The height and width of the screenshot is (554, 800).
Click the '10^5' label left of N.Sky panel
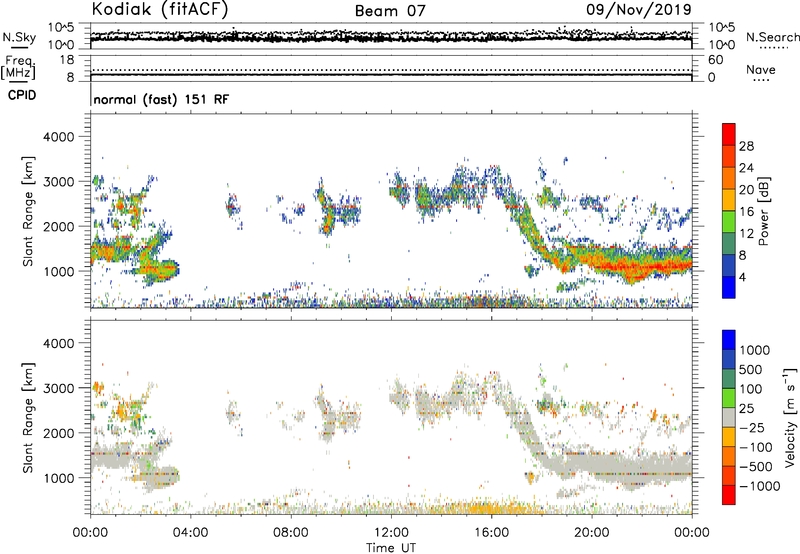tap(61, 28)
